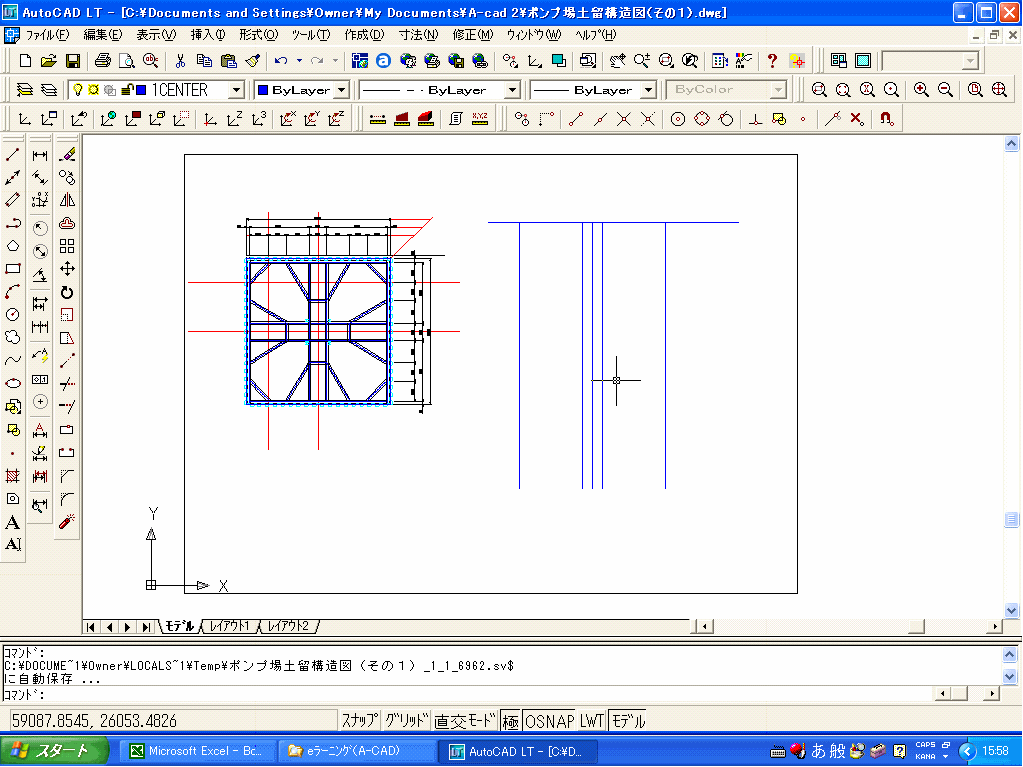The height and width of the screenshot is (767, 1023).
Task: Open the Layer Properties Manager icon
Action: coord(25,90)
